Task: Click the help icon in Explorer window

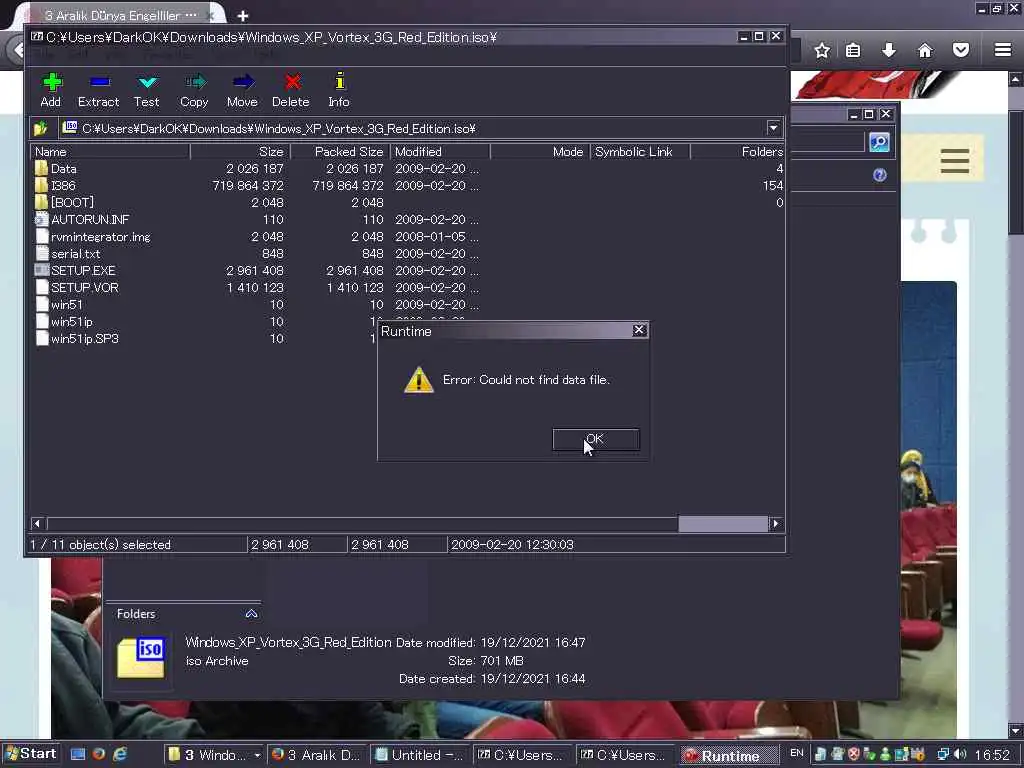Action: pyautogui.click(x=880, y=175)
